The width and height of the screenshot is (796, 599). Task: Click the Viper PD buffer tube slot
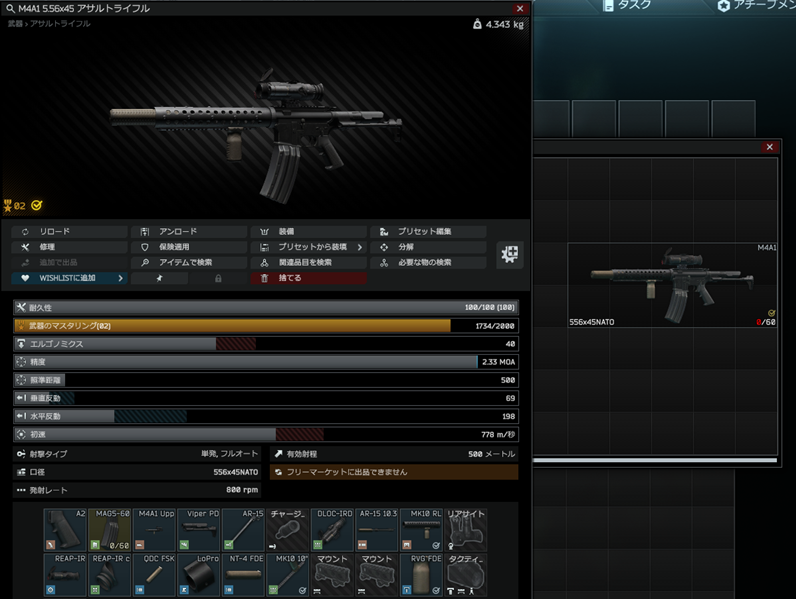(199, 529)
